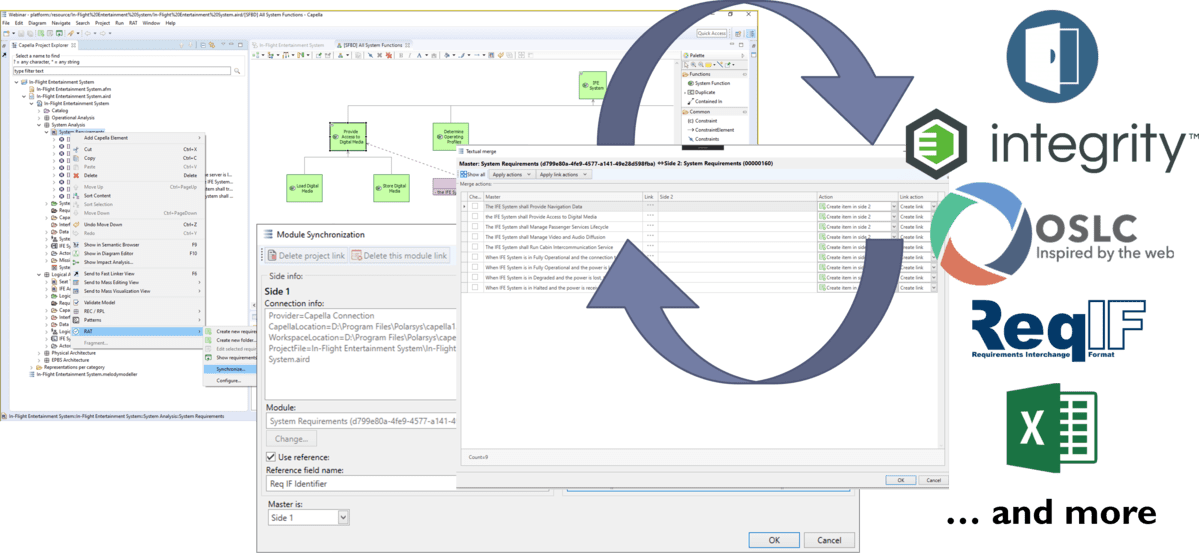This screenshot has height=555, width=1199.
Task: Click Cancel in Module Synchronization dialog
Action: pyautogui.click(x=830, y=540)
